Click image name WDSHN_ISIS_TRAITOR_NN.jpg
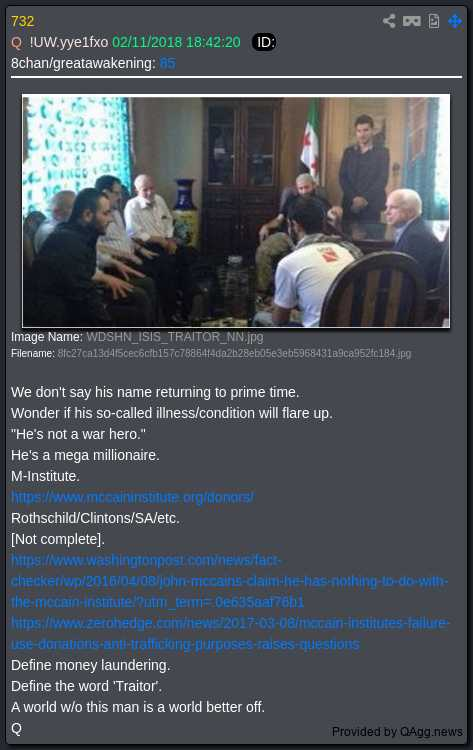Image resolution: width=473 pixels, height=750 pixels. click(175, 337)
